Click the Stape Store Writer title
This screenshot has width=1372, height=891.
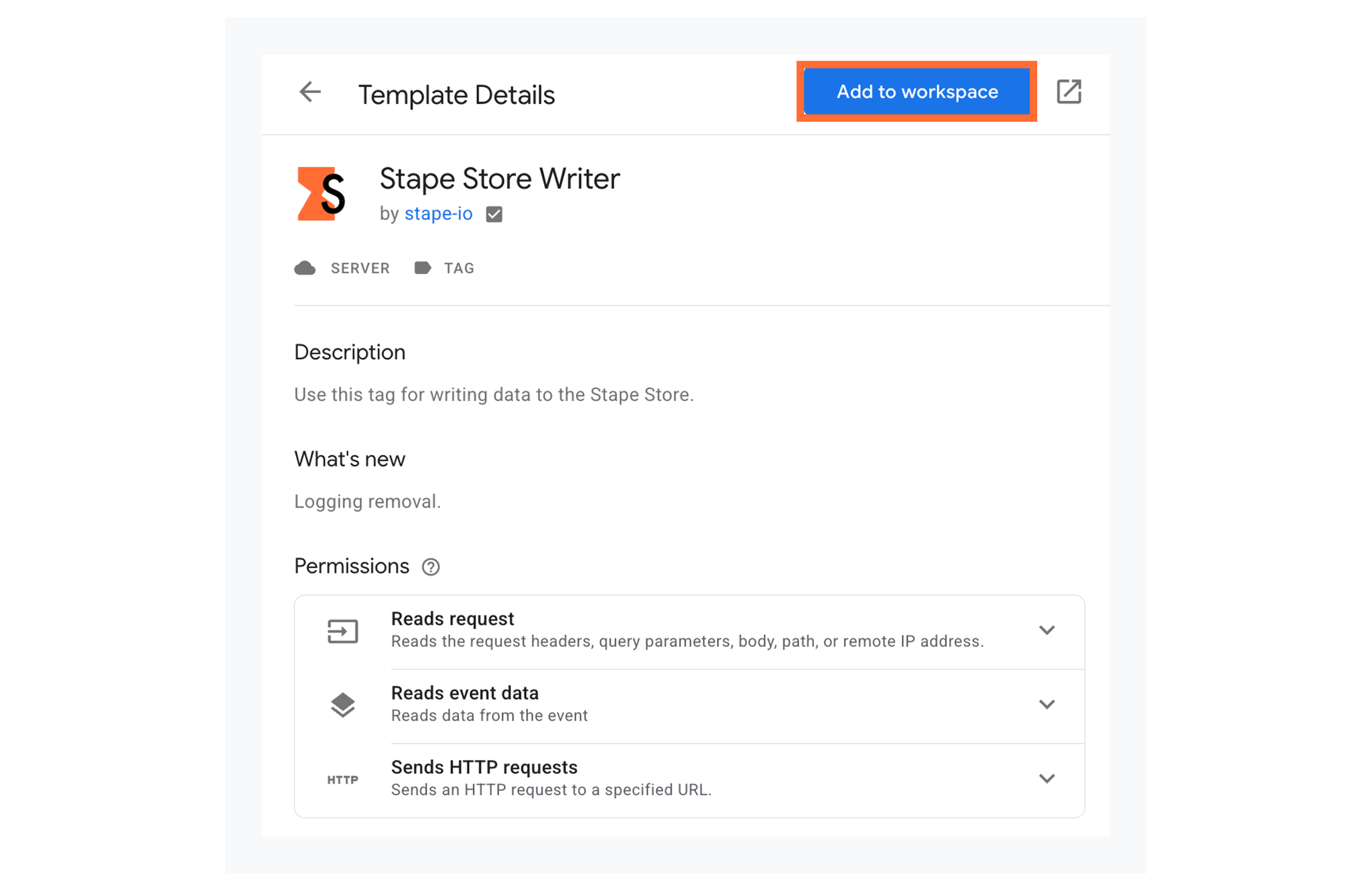[500, 179]
